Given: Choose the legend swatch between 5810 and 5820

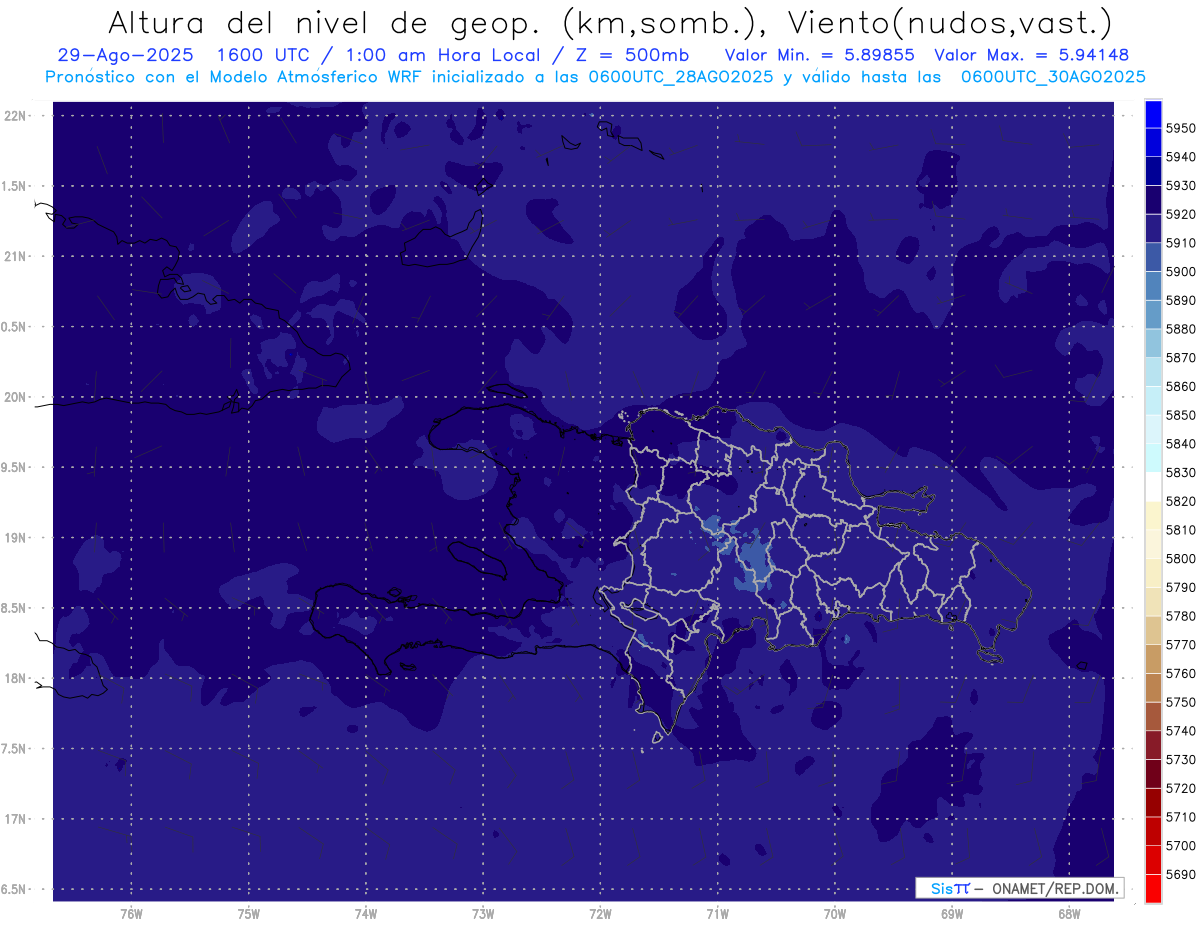Looking at the screenshot, I should [x=1152, y=516].
